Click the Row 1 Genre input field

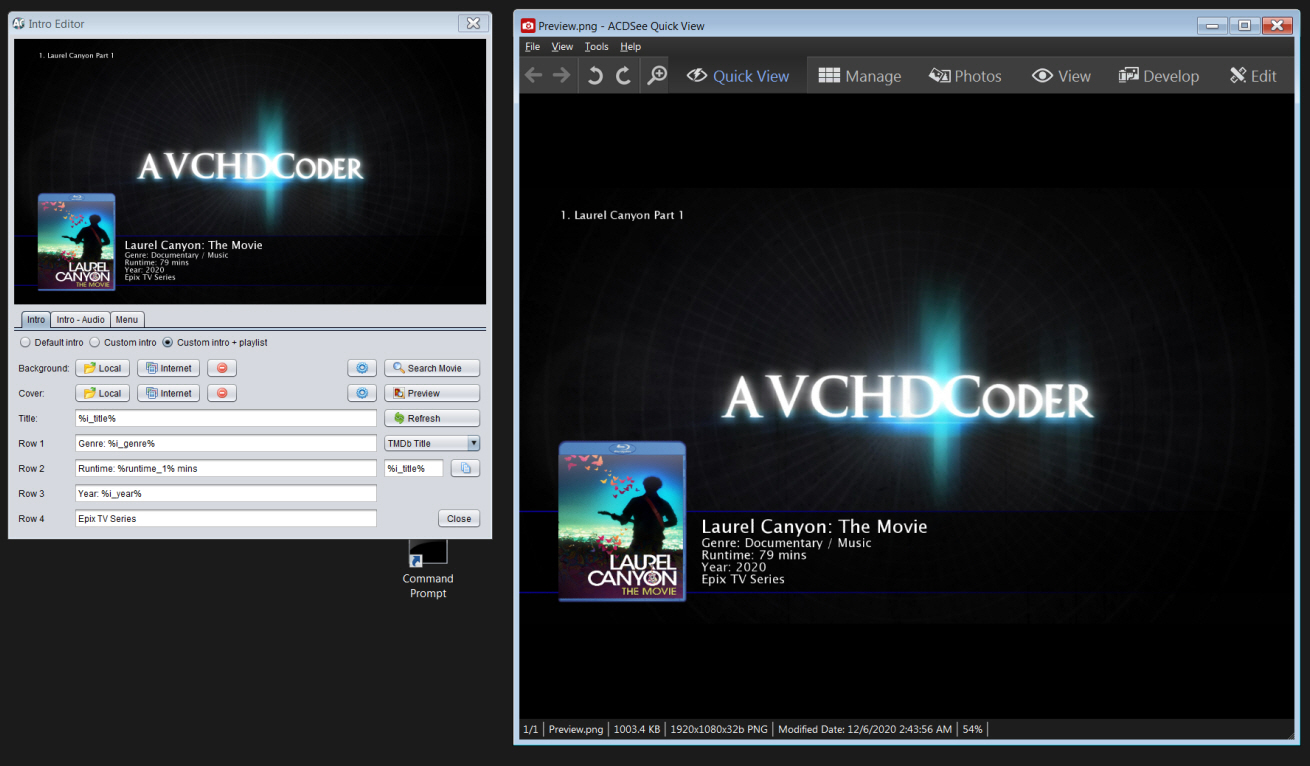[x=226, y=443]
